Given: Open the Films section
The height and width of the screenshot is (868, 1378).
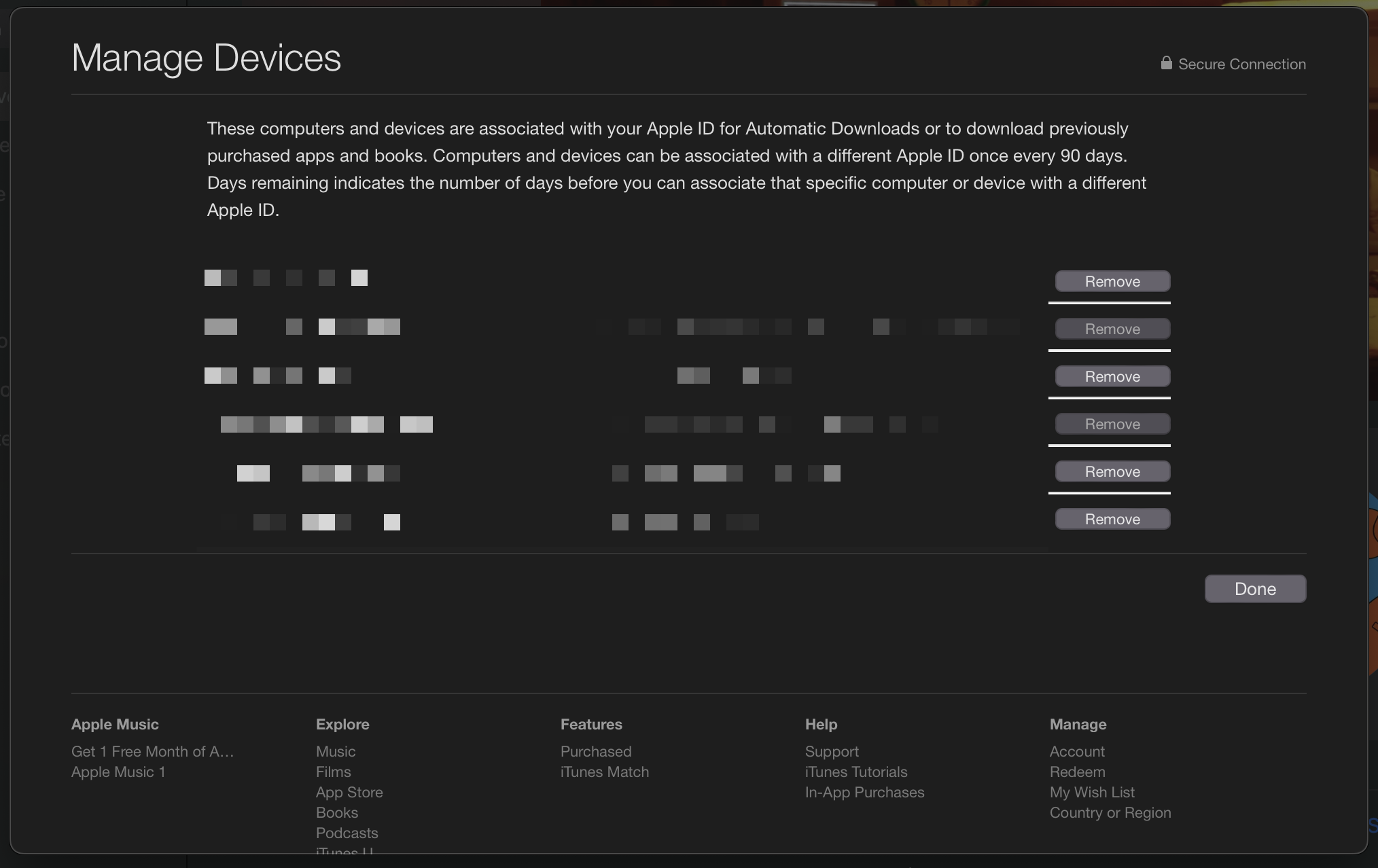Looking at the screenshot, I should 334,772.
